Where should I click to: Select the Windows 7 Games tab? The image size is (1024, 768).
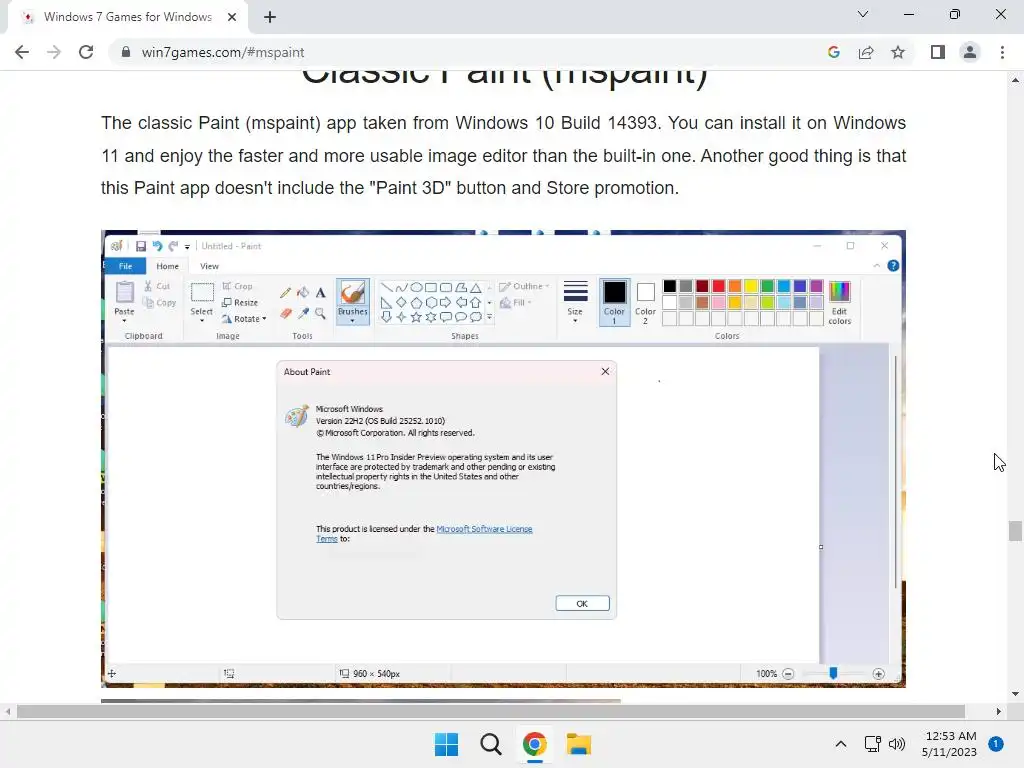(x=128, y=17)
